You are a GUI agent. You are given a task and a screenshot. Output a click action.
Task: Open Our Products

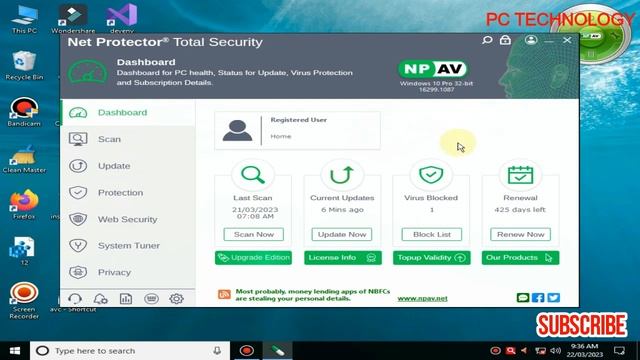click(520, 258)
